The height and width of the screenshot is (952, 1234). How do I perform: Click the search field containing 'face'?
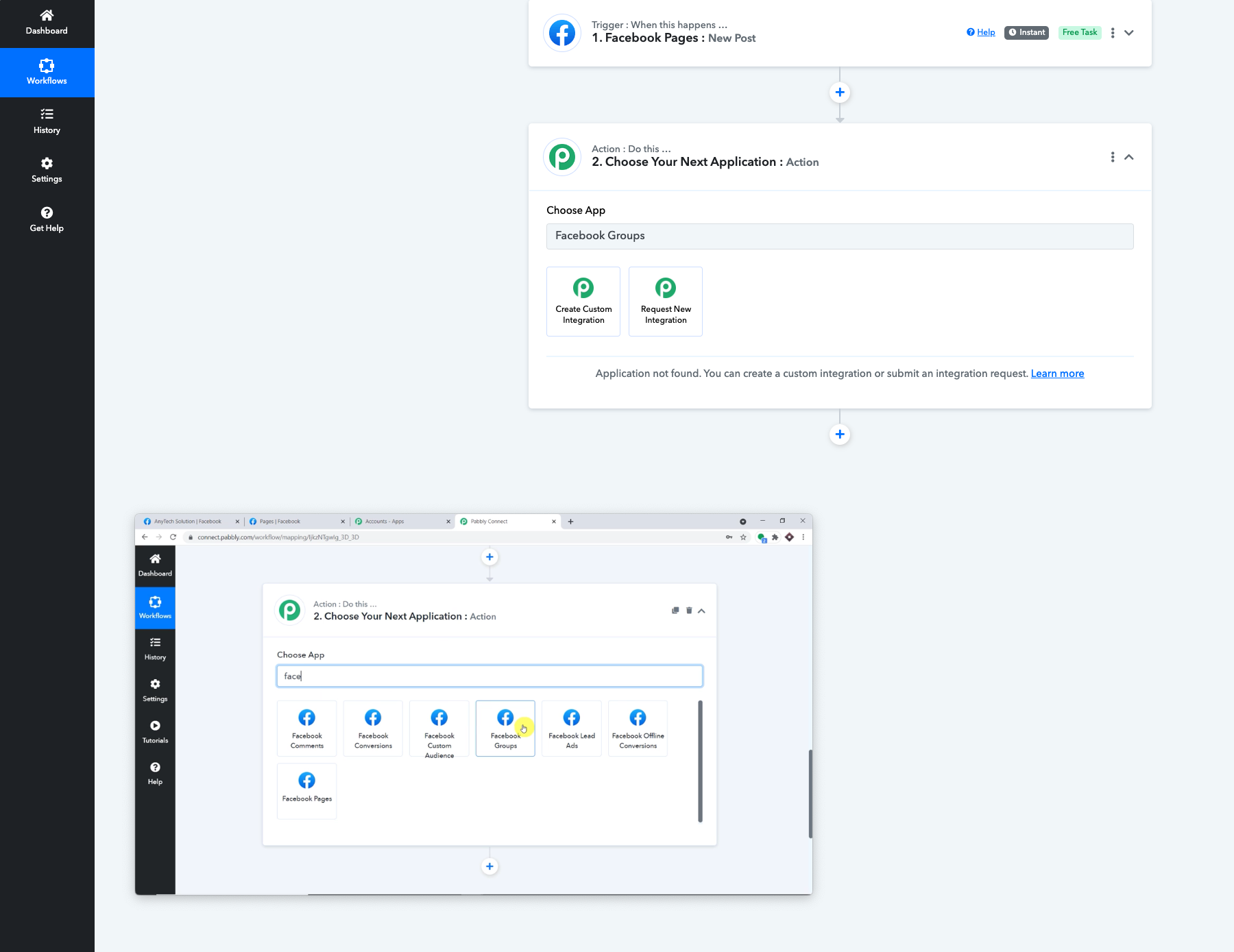pyautogui.click(x=489, y=676)
